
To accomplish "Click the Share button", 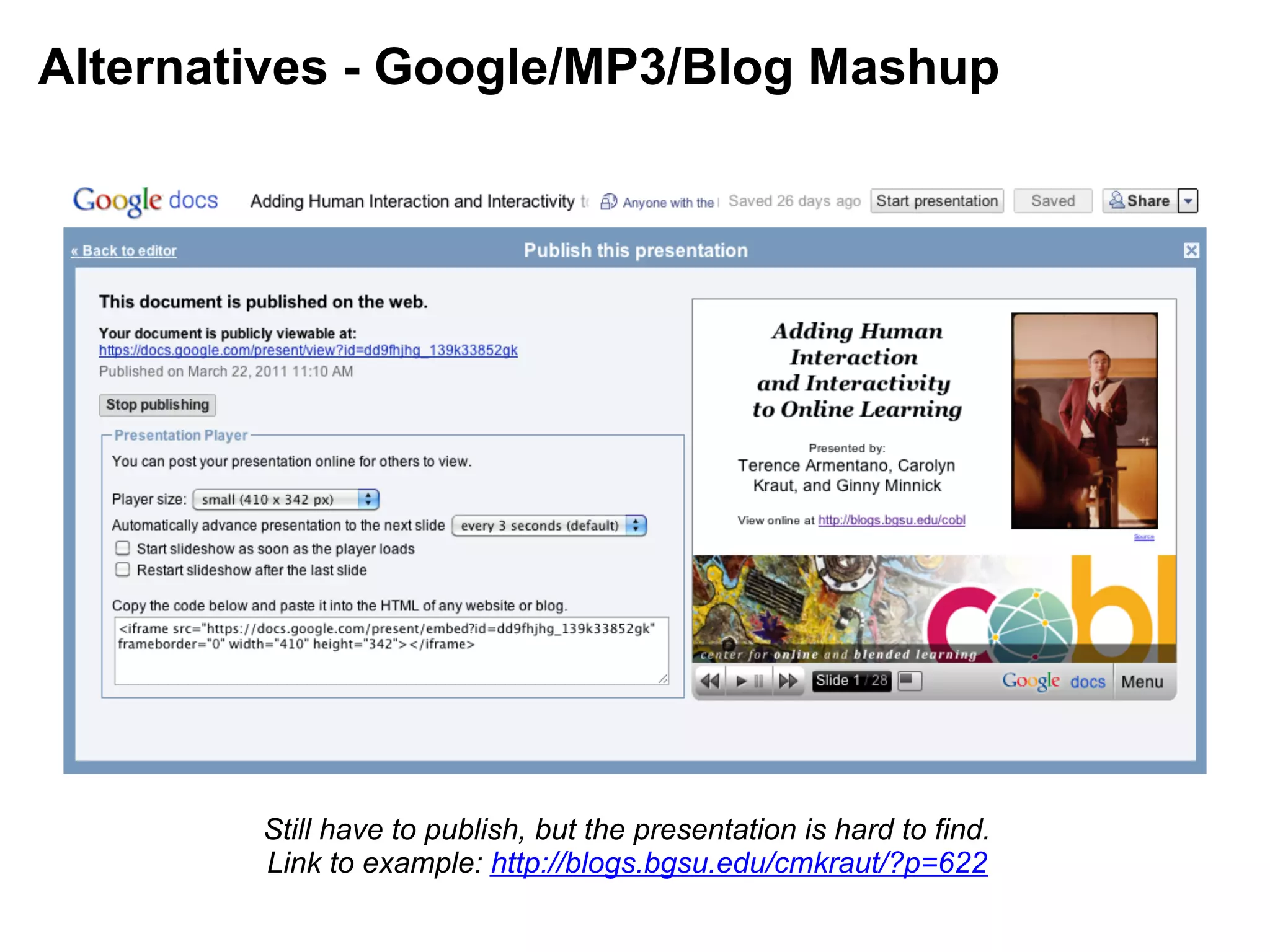I will (1139, 201).
